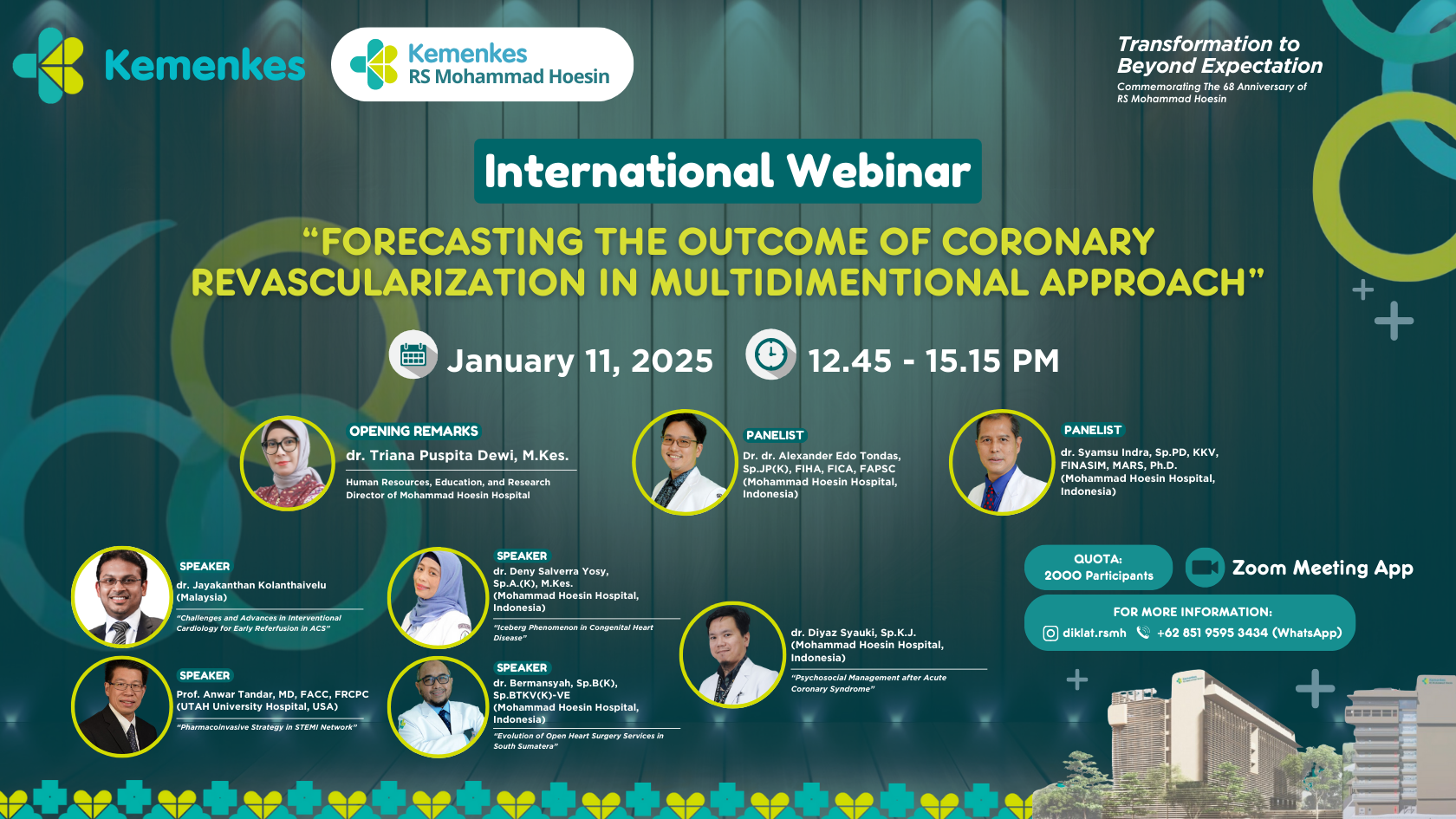Click 'Transformation to Beyond Expectation' heading
The image size is (1456, 819).
1219,55
